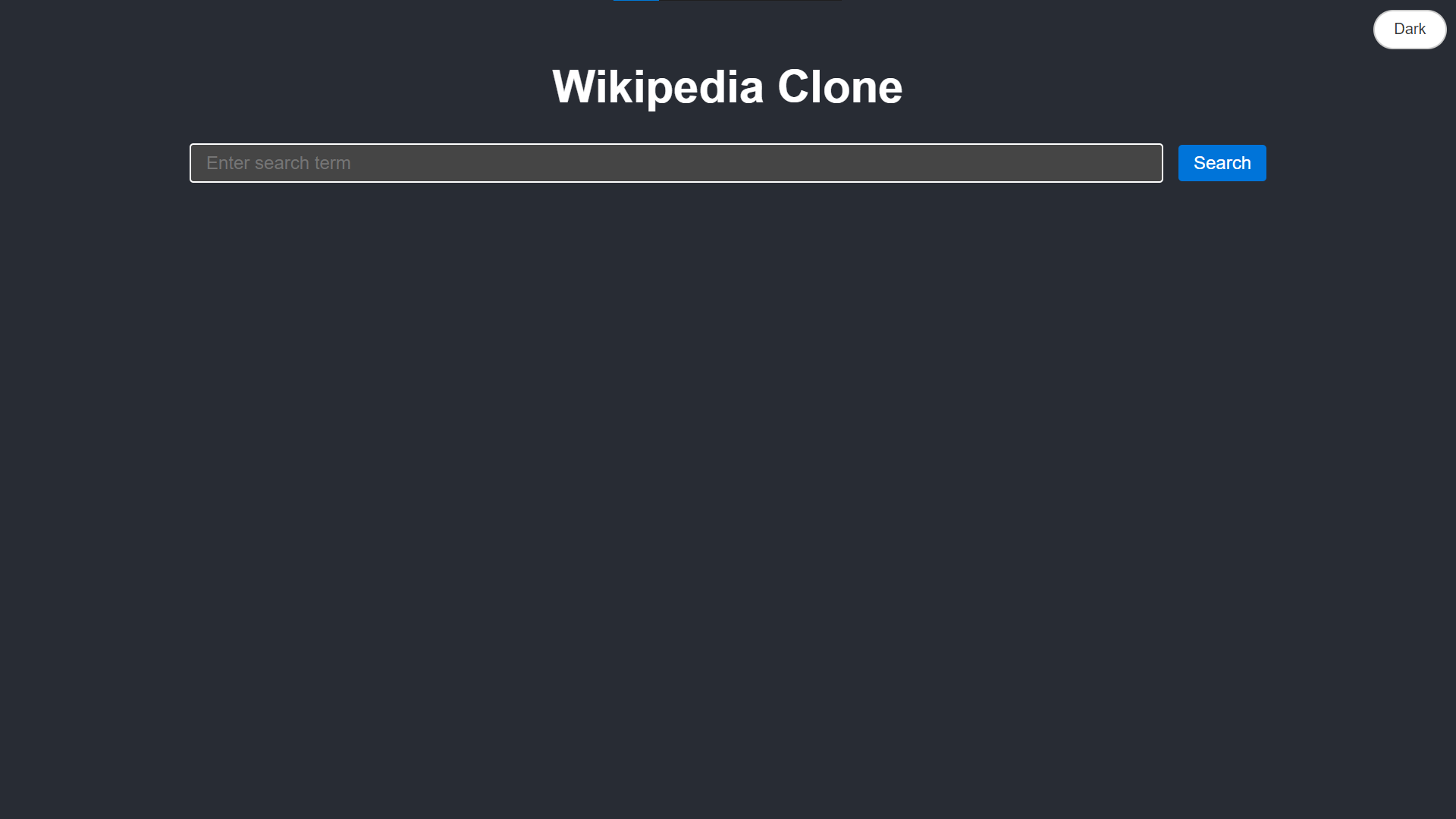Image resolution: width=1456 pixels, height=819 pixels.
Task: Click the Enter search term placeholder text
Action: 278,163
